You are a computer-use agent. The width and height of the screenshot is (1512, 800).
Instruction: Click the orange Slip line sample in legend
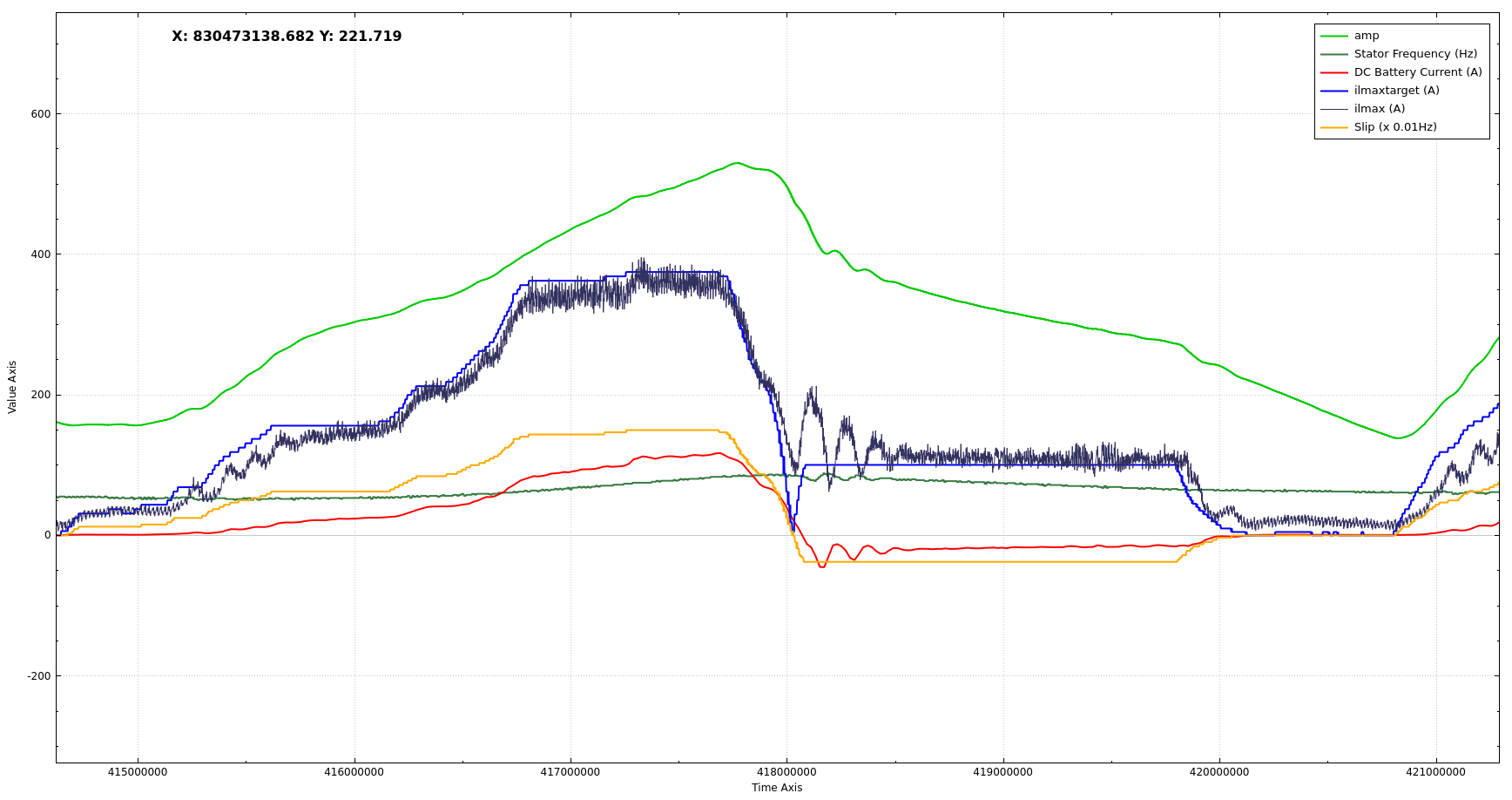click(x=1333, y=127)
